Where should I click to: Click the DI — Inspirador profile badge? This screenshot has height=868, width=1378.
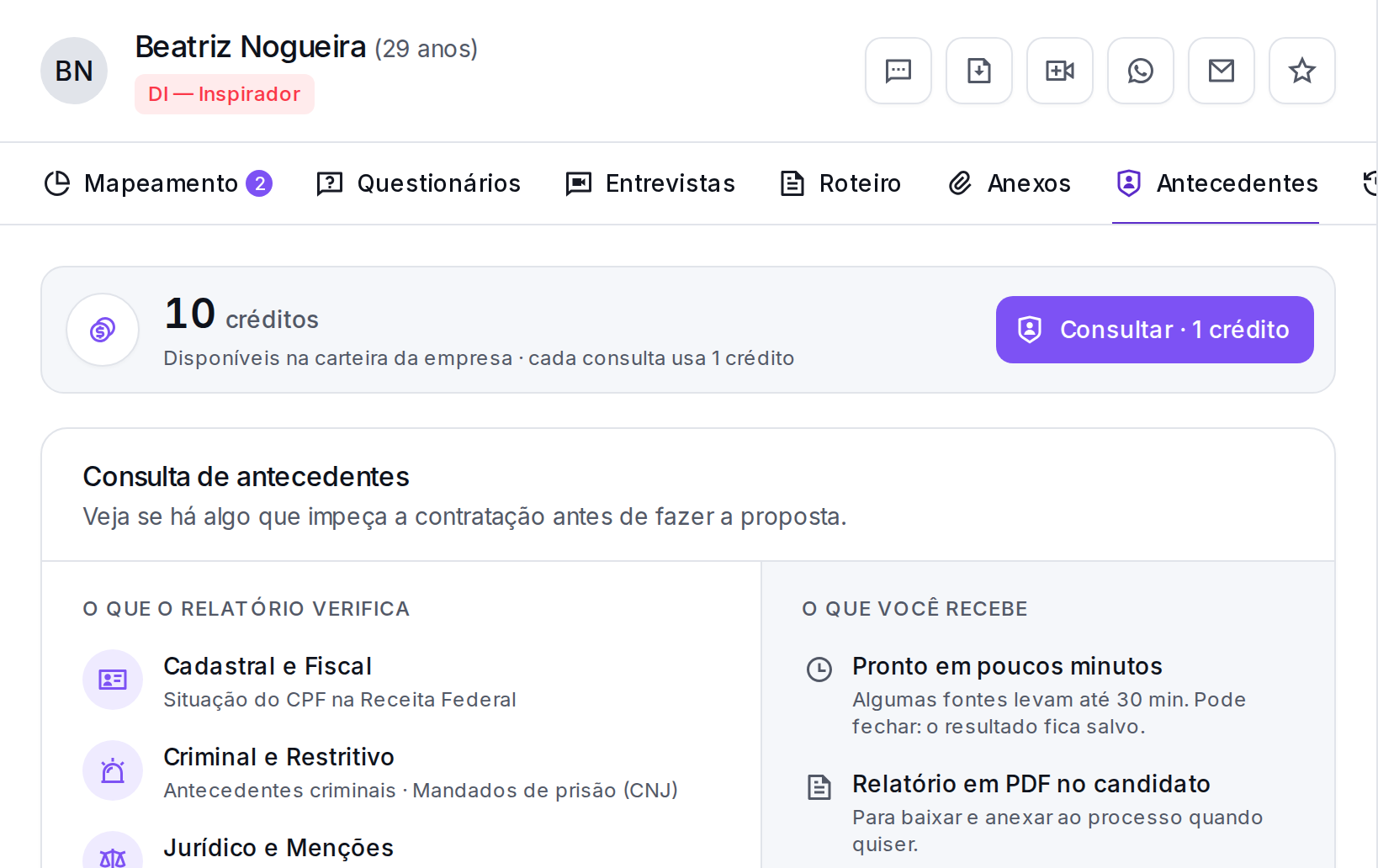coord(225,94)
